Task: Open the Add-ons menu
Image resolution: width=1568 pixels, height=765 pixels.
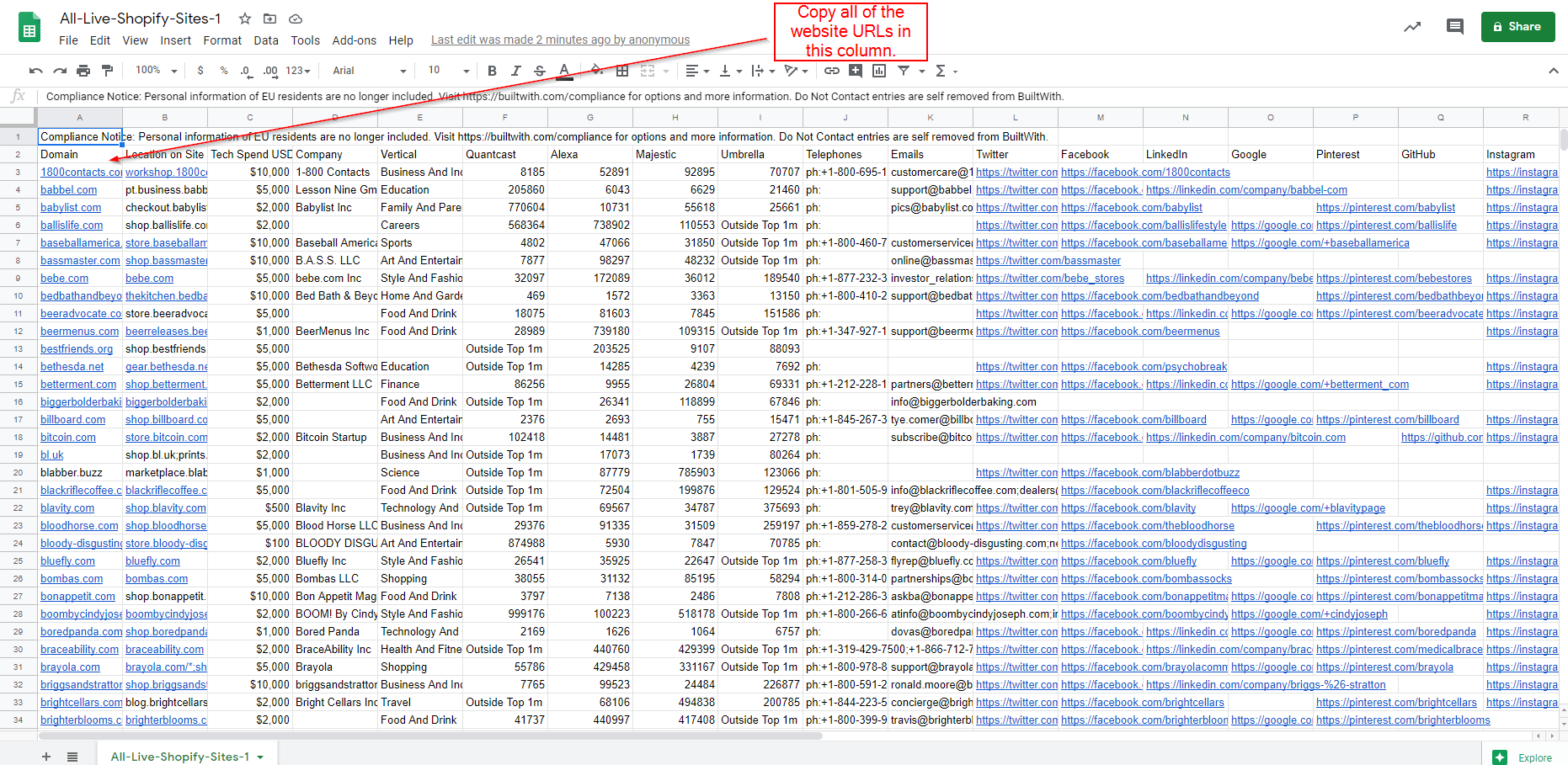Action: pos(354,40)
